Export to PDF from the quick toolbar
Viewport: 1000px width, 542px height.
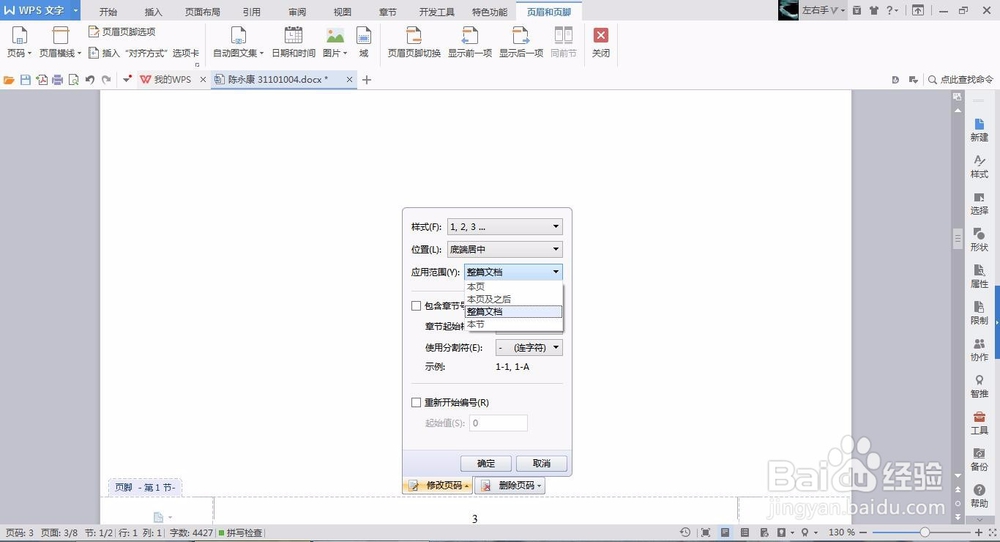[x=41, y=80]
